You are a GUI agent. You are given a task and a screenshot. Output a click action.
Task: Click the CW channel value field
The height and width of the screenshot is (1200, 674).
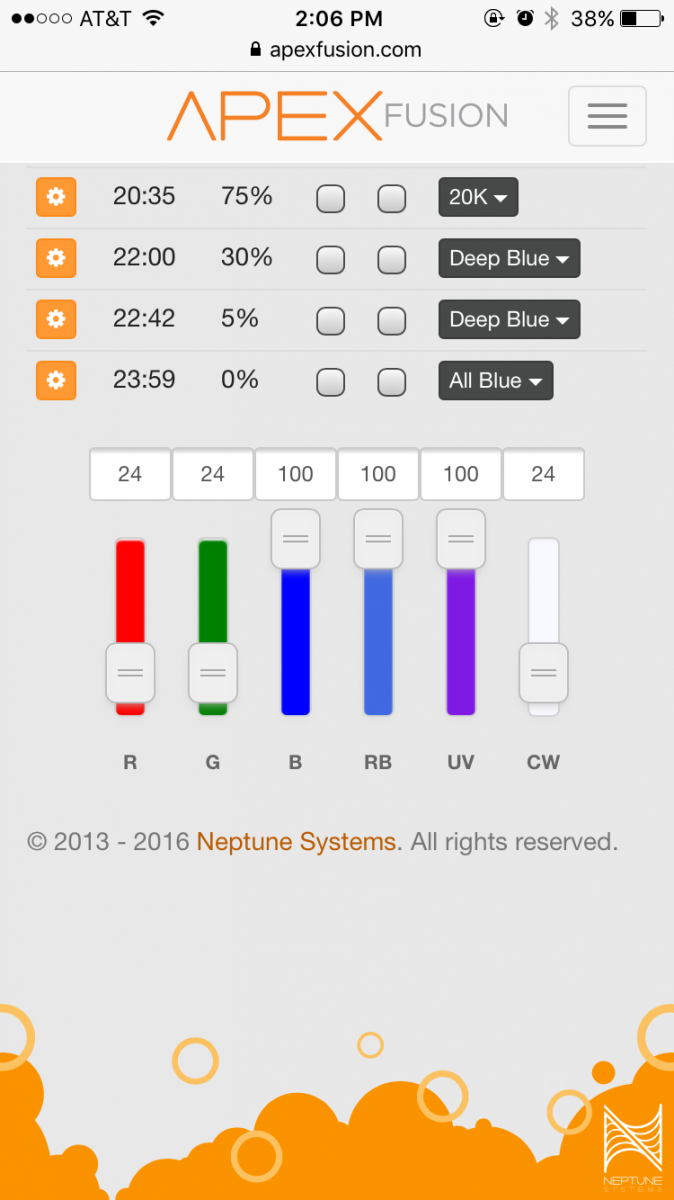[543, 474]
